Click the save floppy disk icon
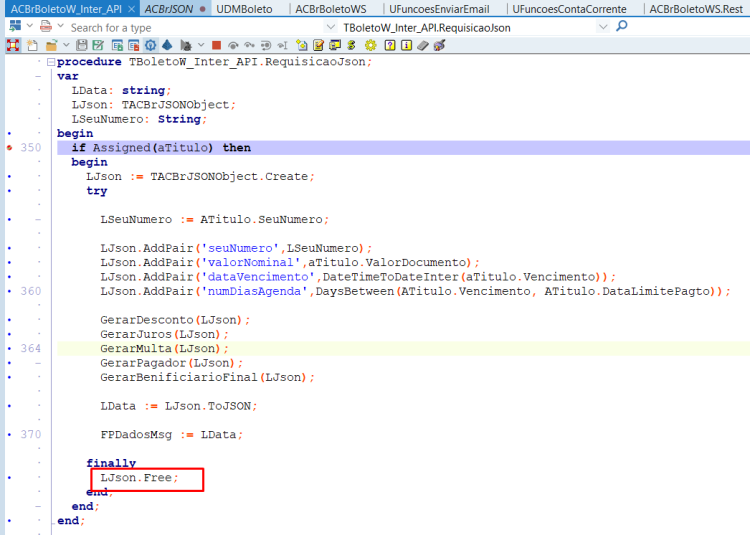 pos(82,45)
